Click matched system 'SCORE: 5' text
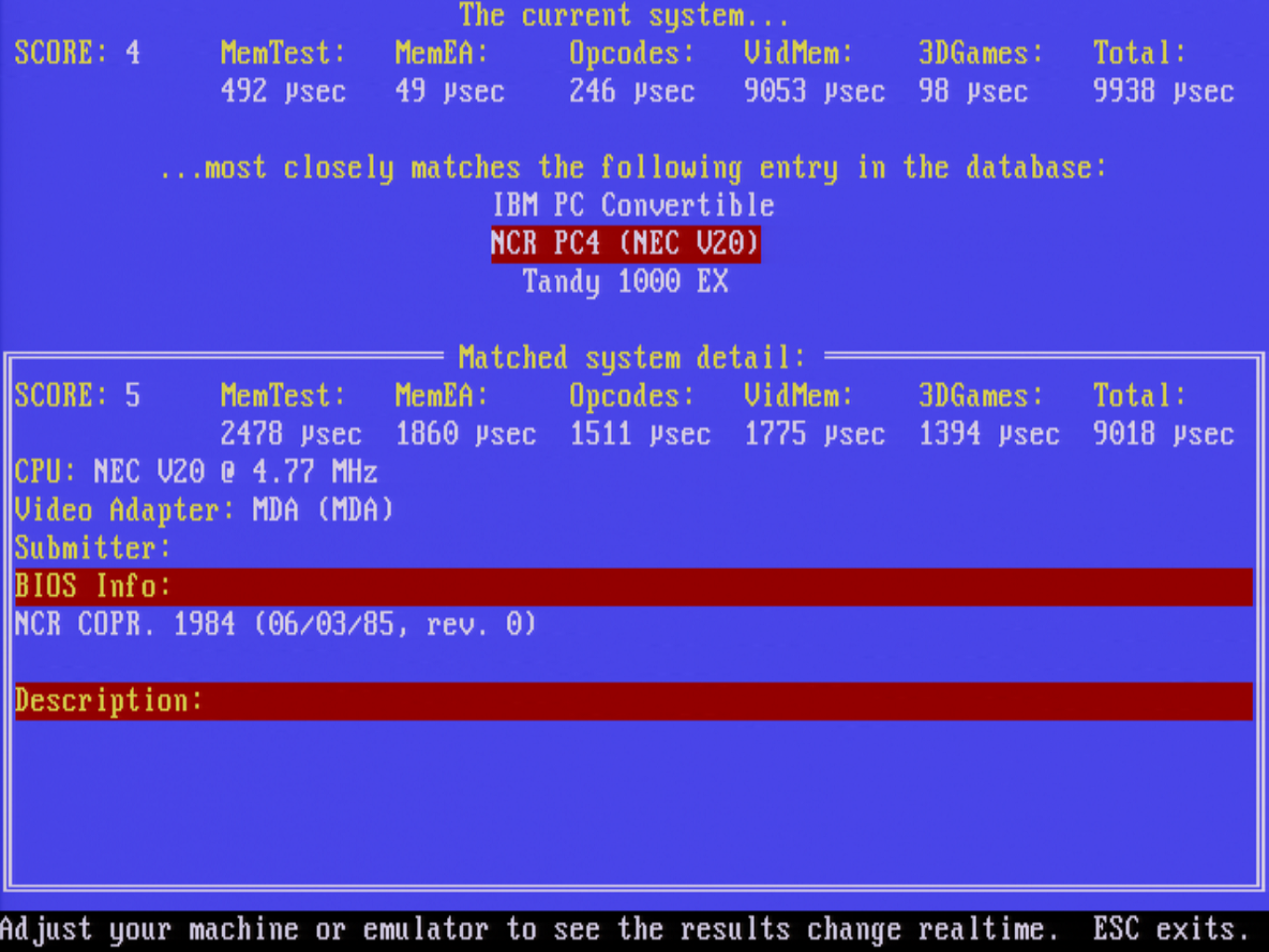This screenshot has width=1269, height=952. [x=77, y=396]
